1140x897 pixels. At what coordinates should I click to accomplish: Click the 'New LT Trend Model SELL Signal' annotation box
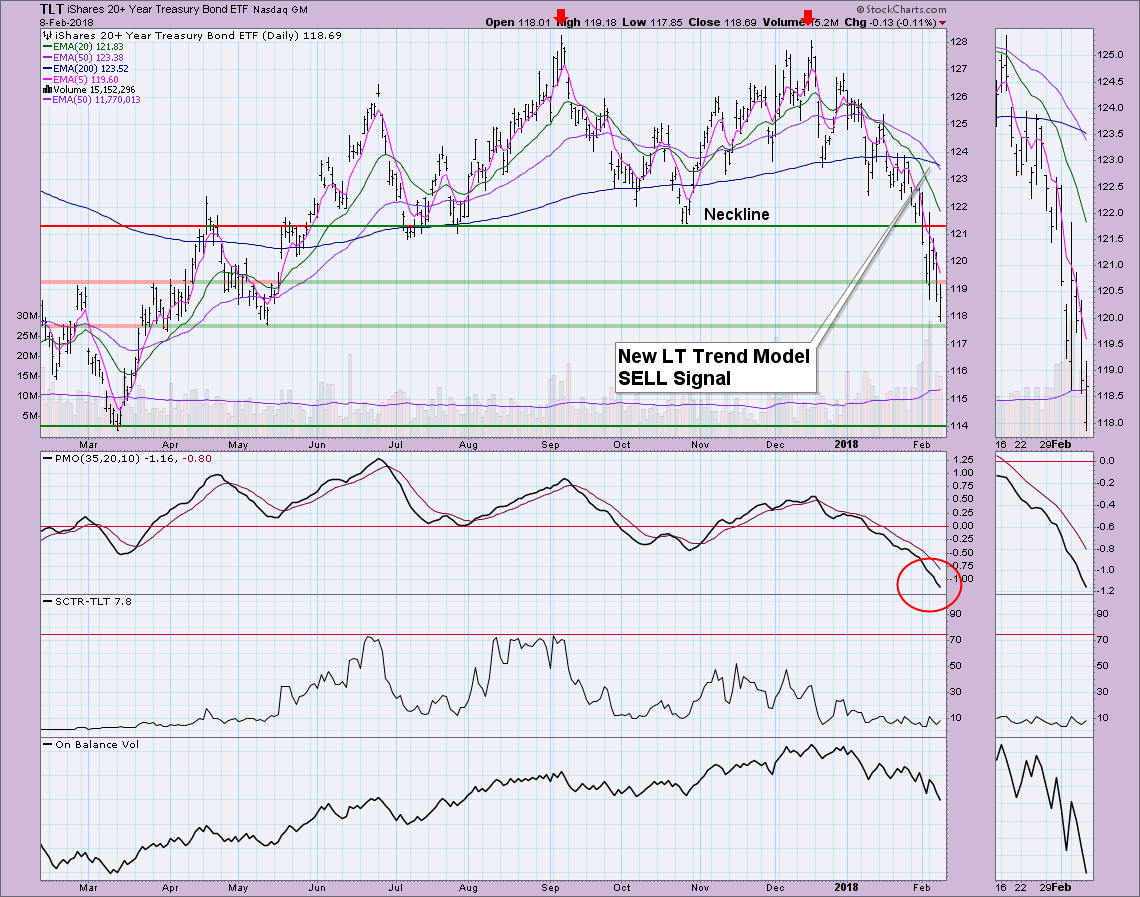pyautogui.click(x=715, y=368)
